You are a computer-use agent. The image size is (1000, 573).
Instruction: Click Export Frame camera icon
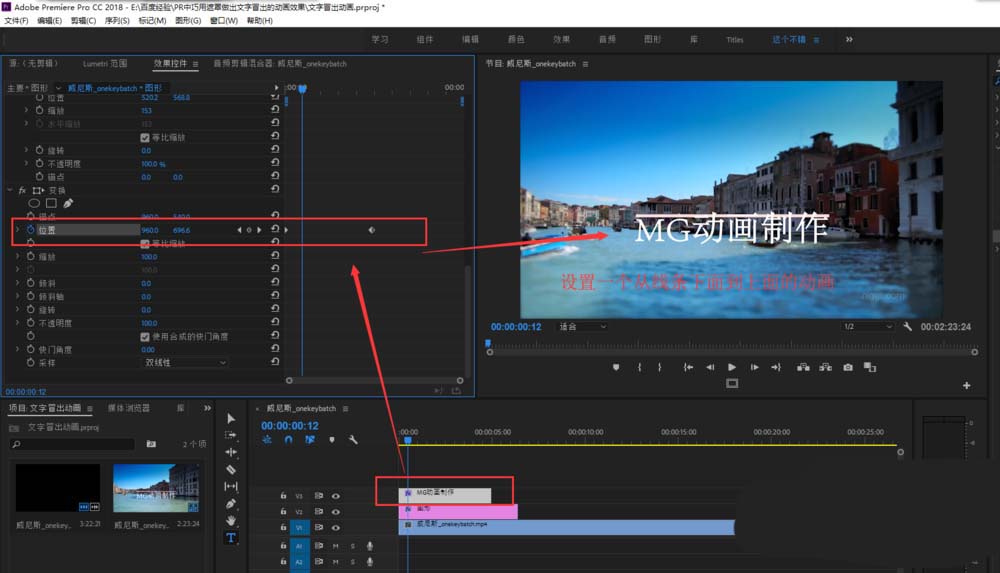pos(848,367)
